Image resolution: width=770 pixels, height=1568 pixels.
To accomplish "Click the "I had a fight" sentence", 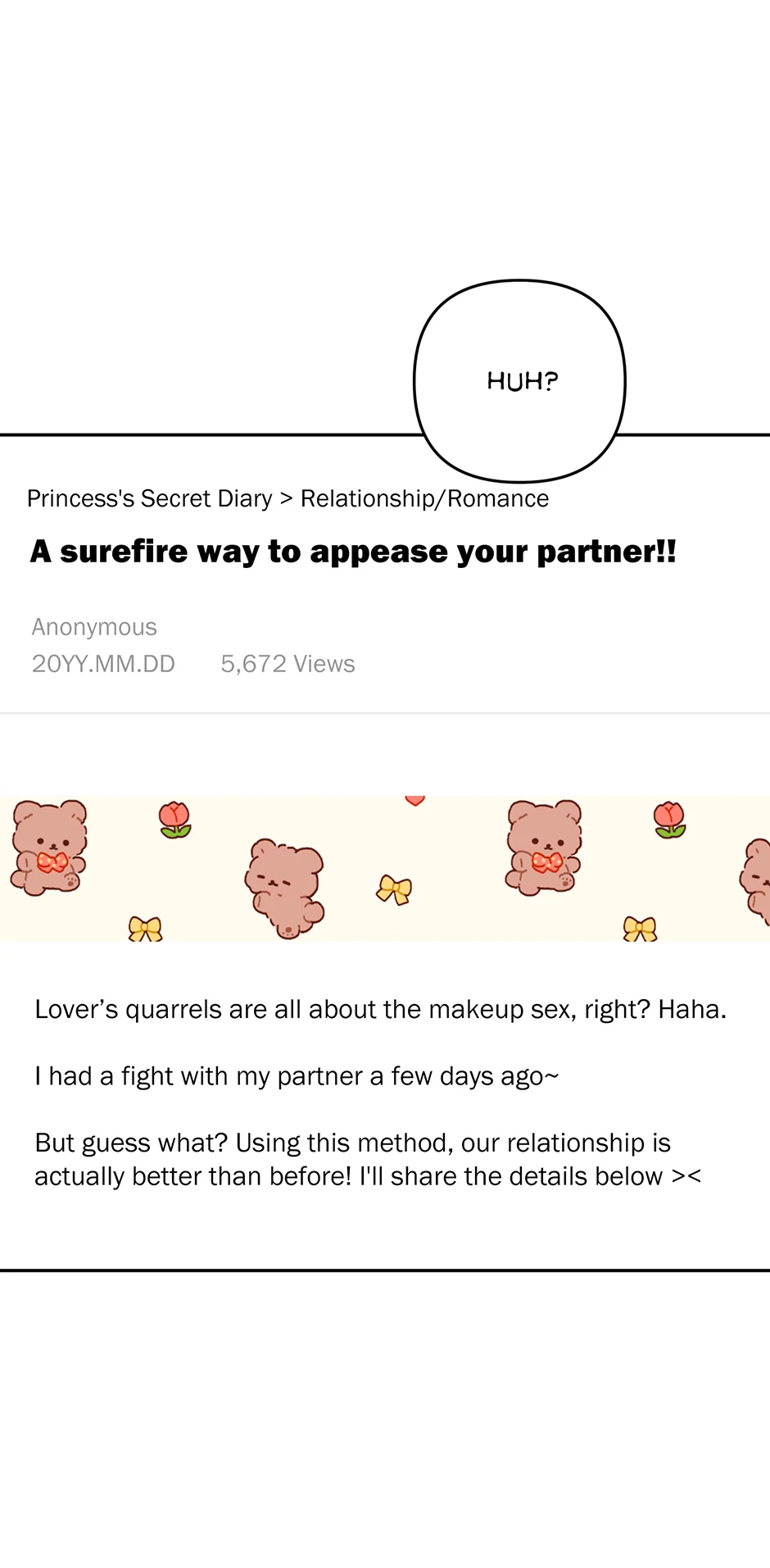I will pos(297,1076).
